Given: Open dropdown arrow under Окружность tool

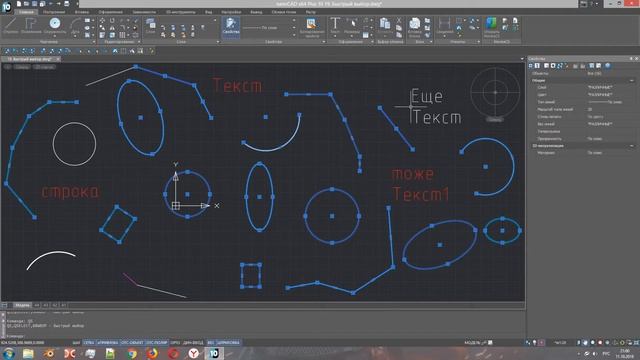Looking at the screenshot, I should [55, 36].
